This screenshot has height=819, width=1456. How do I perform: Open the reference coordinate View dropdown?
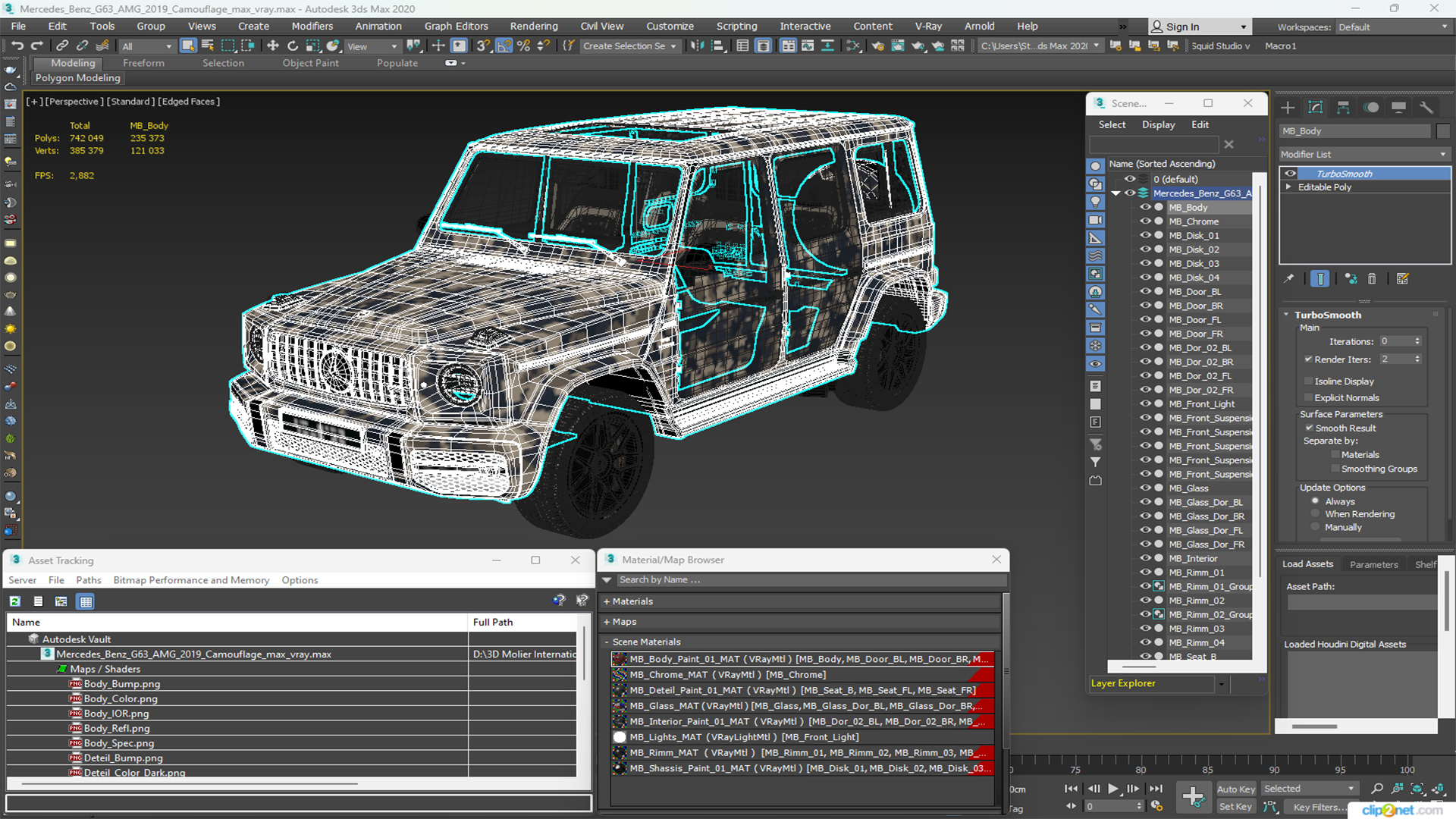tap(372, 46)
